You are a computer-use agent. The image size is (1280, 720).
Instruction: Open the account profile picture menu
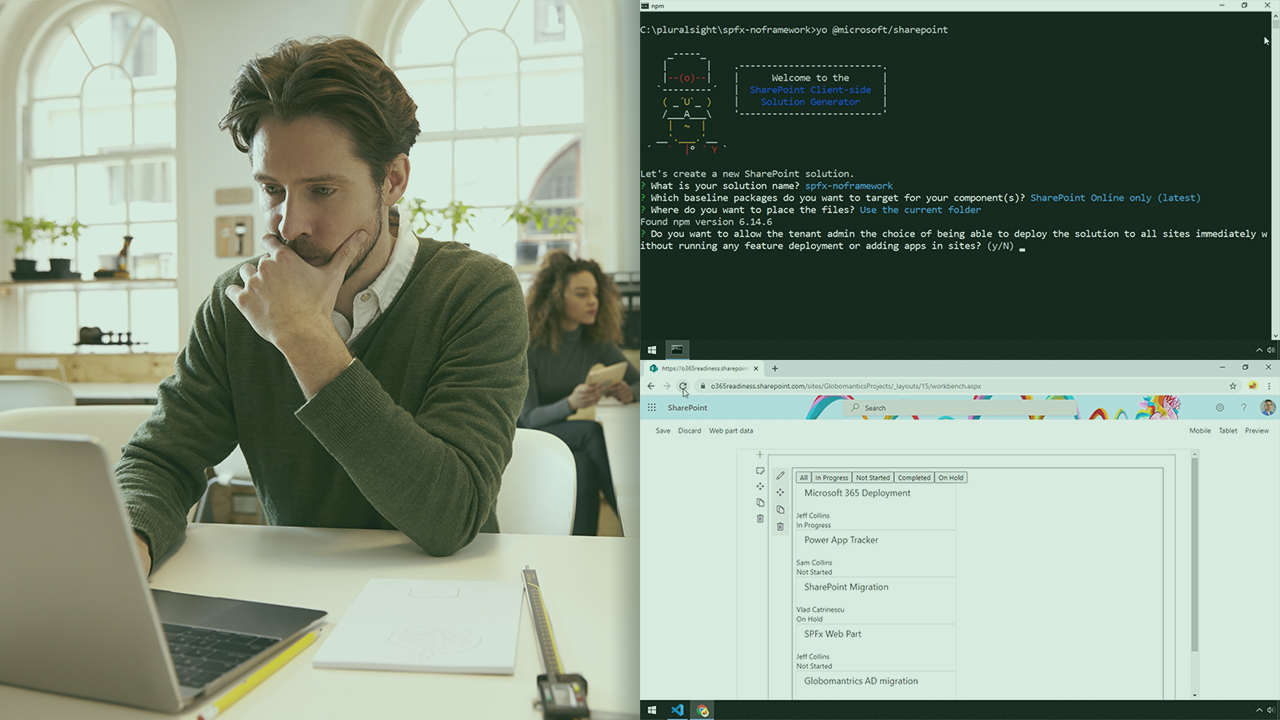1268,407
